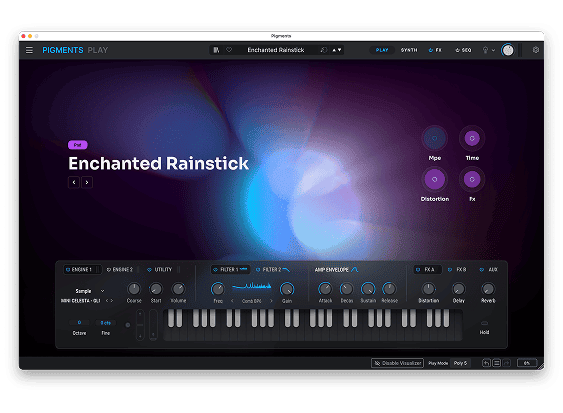Expand the lightbulb dropdown chevron

(493, 50)
